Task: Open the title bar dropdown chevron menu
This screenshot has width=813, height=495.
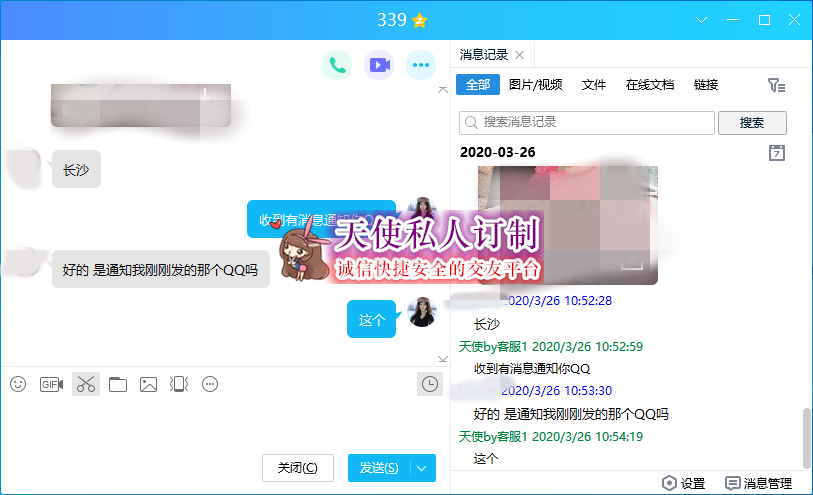Action: point(703,20)
